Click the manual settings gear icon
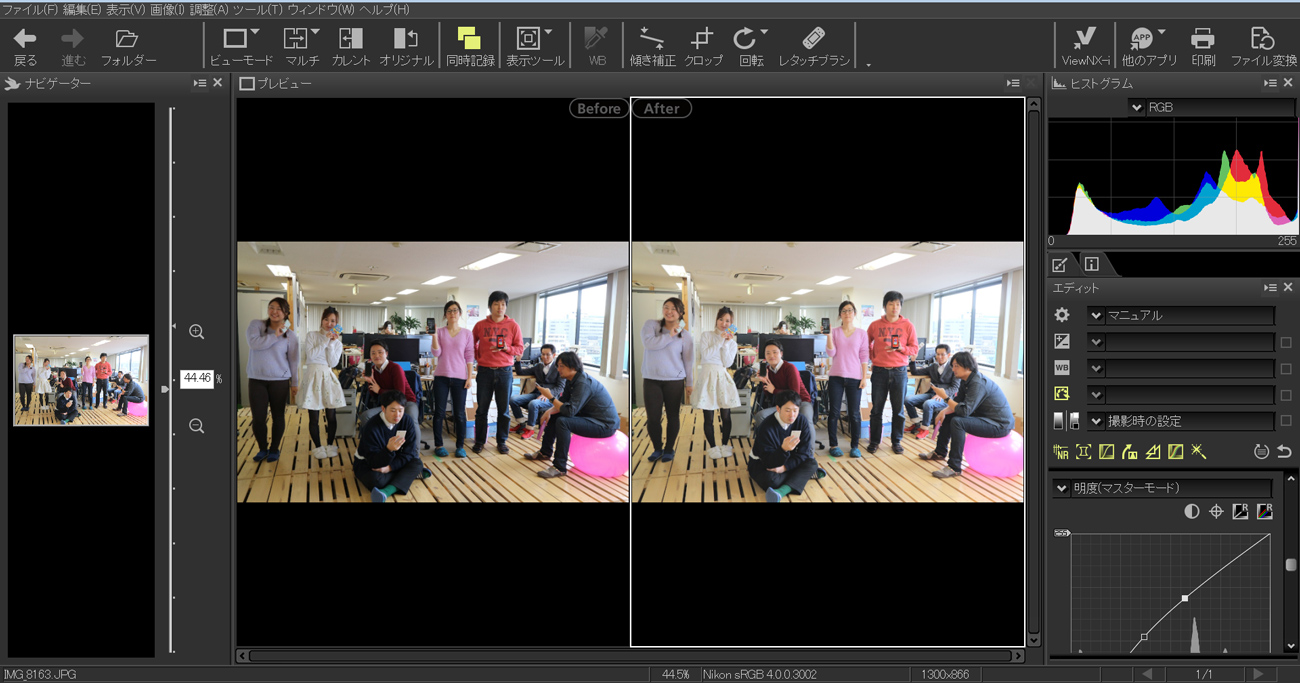Viewport: 1300px width, 683px height. [x=1062, y=315]
